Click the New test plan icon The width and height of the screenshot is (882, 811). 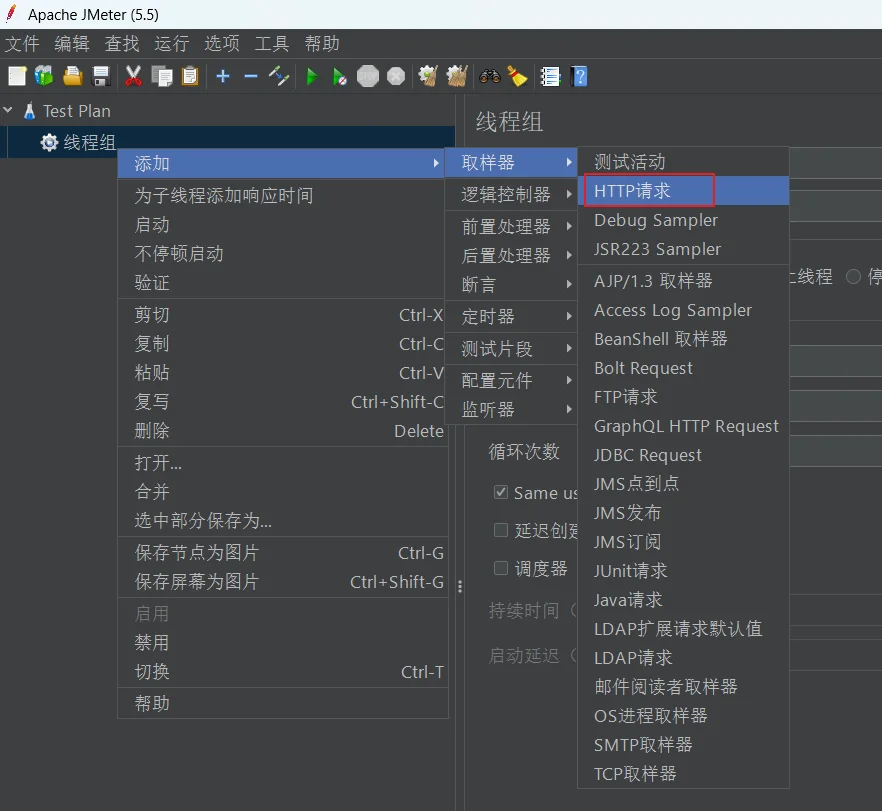(17, 76)
